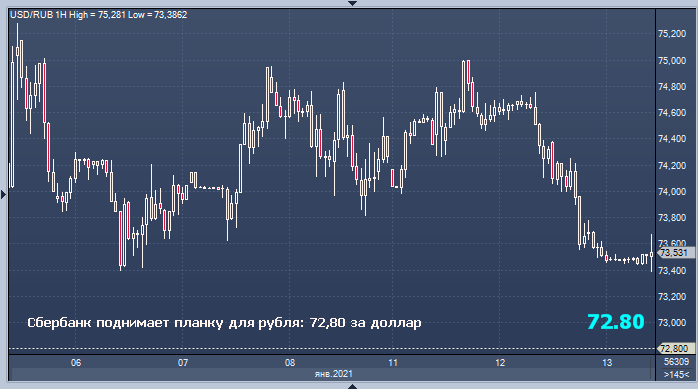Click the large cyan 72.80 value
This screenshot has width=698, height=389.
[616, 321]
